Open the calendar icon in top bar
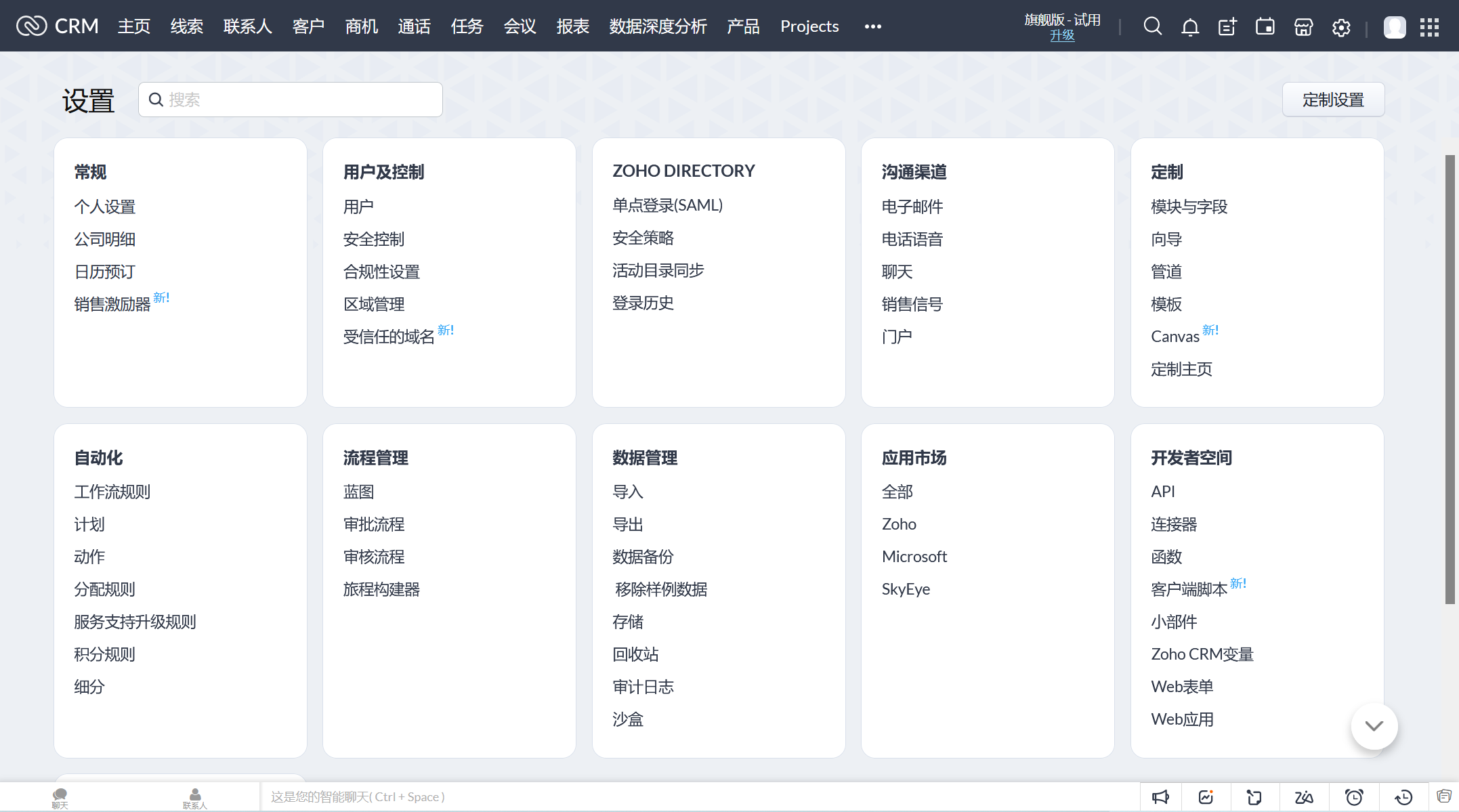This screenshot has height=812, width=1459. tap(1265, 26)
